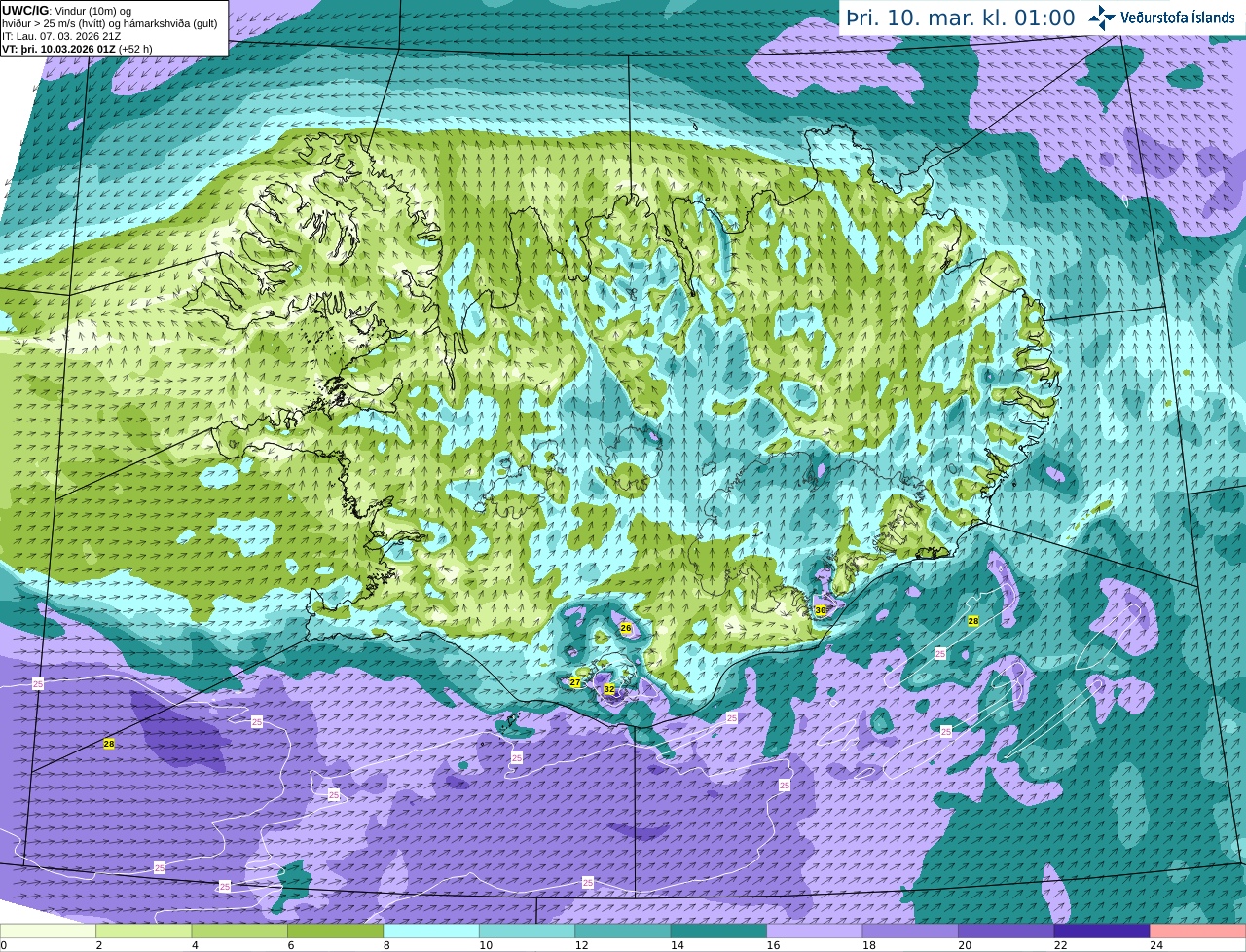Click the legend scale value 12
Screen dimensions: 1246x952
pos(581,945)
